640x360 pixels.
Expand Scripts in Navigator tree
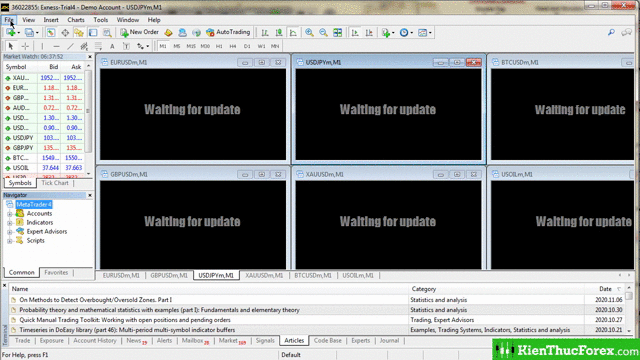(9, 241)
